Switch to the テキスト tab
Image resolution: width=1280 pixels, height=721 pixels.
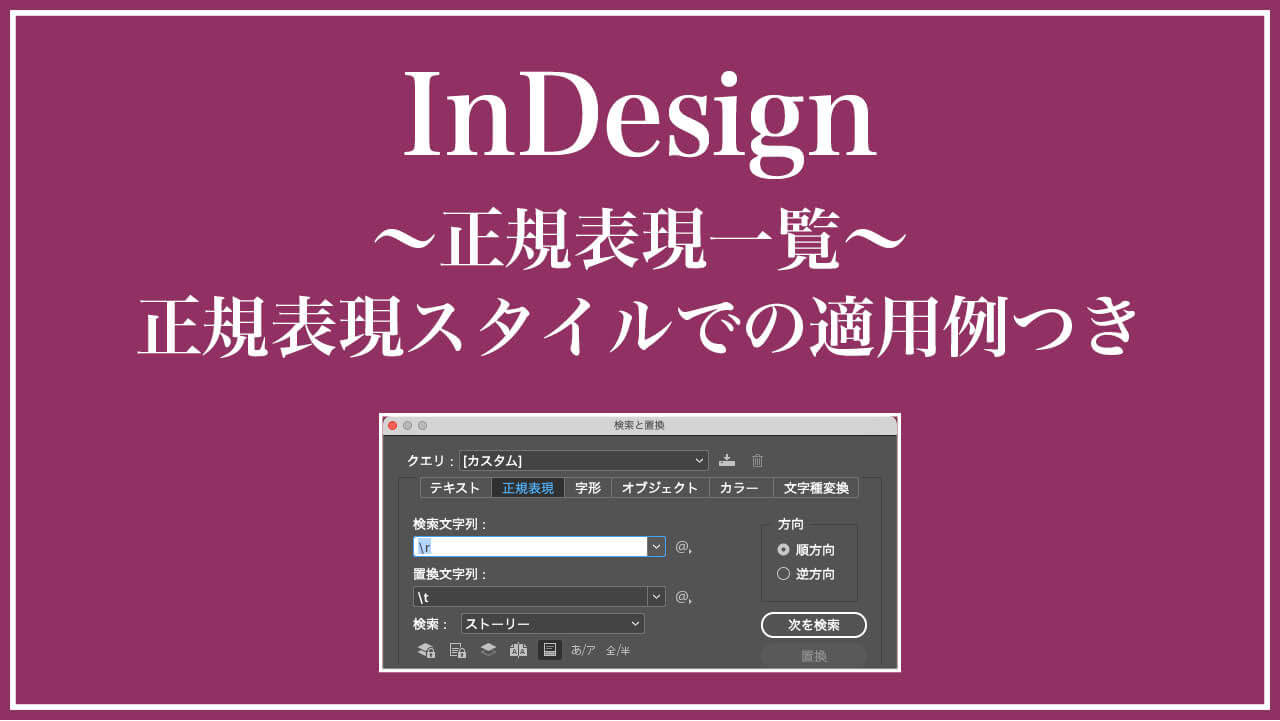pyautogui.click(x=455, y=488)
